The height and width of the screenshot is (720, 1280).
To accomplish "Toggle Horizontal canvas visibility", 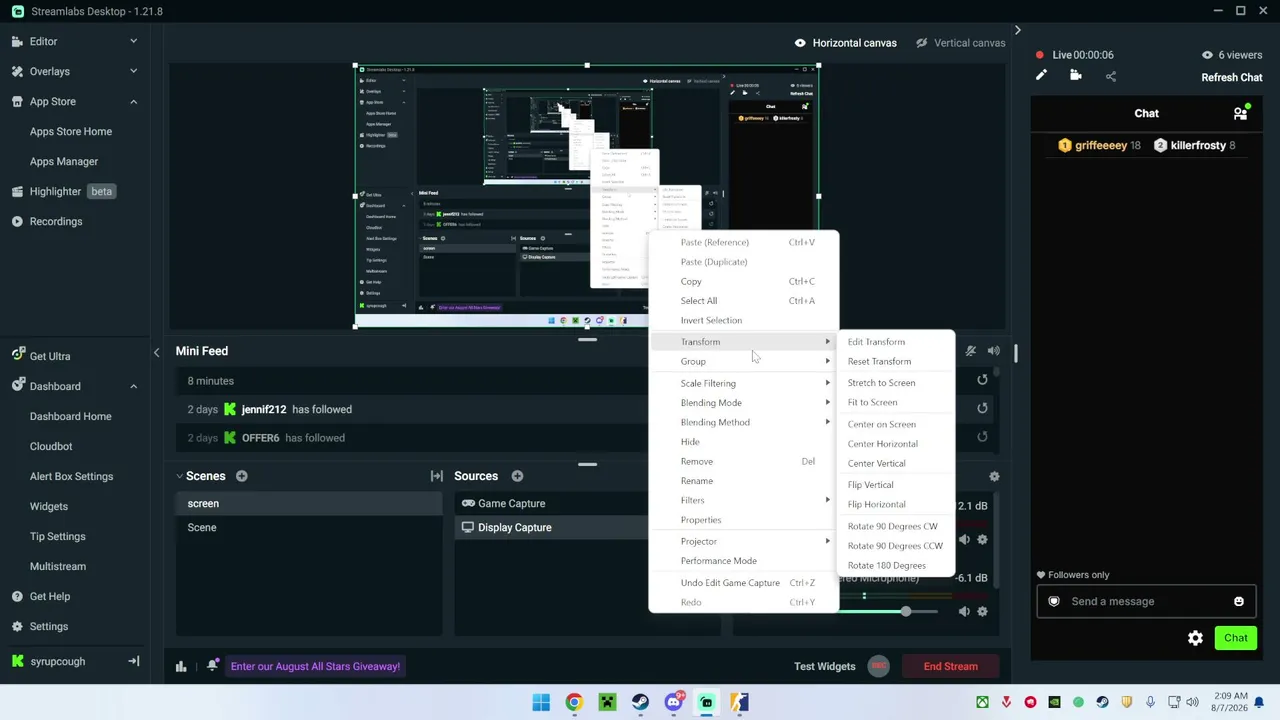I will 800,43.
